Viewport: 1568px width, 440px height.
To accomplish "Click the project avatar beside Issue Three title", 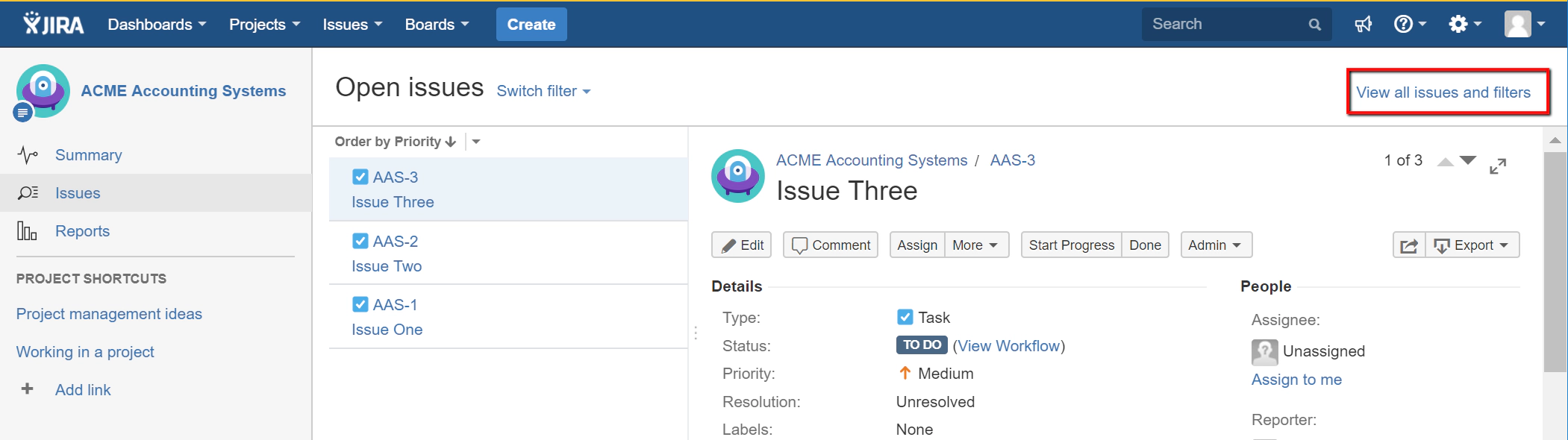I will click(738, 176).
